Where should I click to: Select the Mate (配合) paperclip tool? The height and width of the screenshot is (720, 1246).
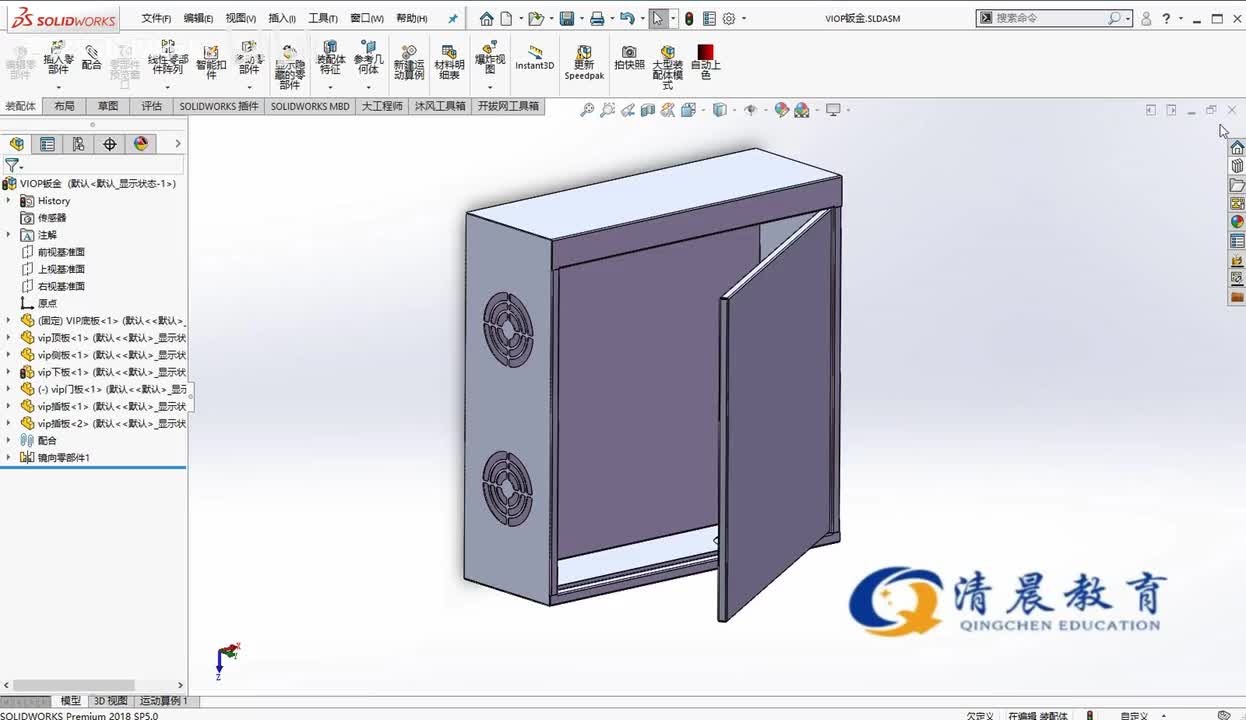(x=91, y=58)
